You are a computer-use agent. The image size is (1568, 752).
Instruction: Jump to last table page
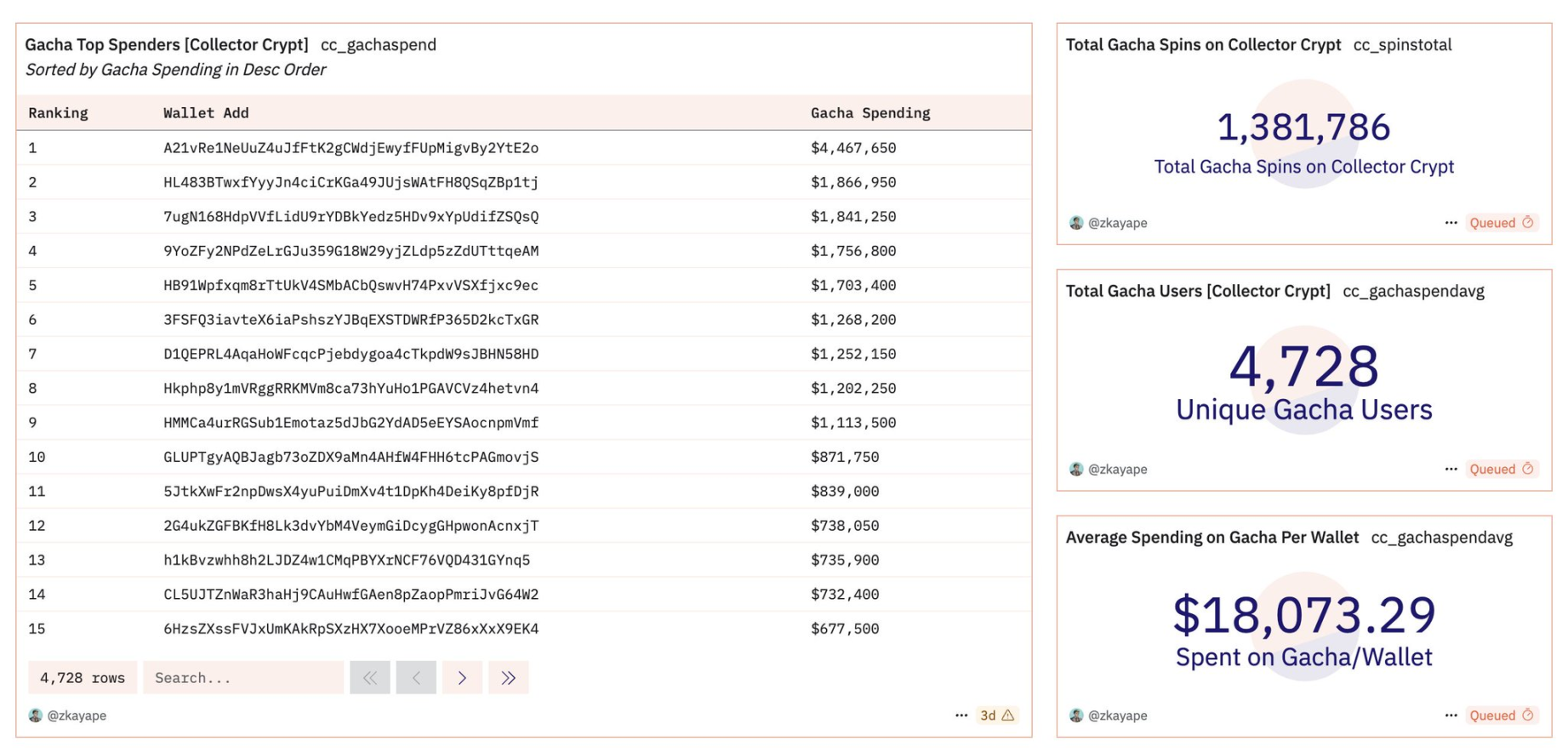[x=508, y=678]
